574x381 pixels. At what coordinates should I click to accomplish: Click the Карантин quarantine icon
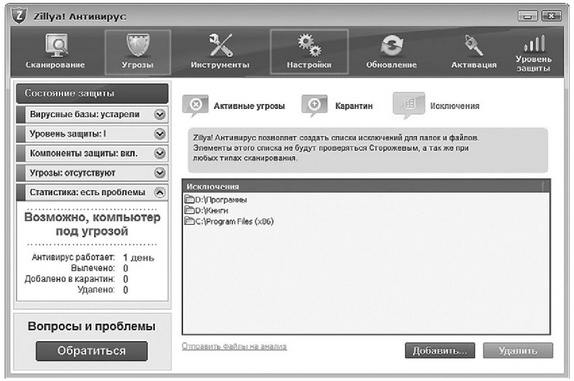point(314,106)
